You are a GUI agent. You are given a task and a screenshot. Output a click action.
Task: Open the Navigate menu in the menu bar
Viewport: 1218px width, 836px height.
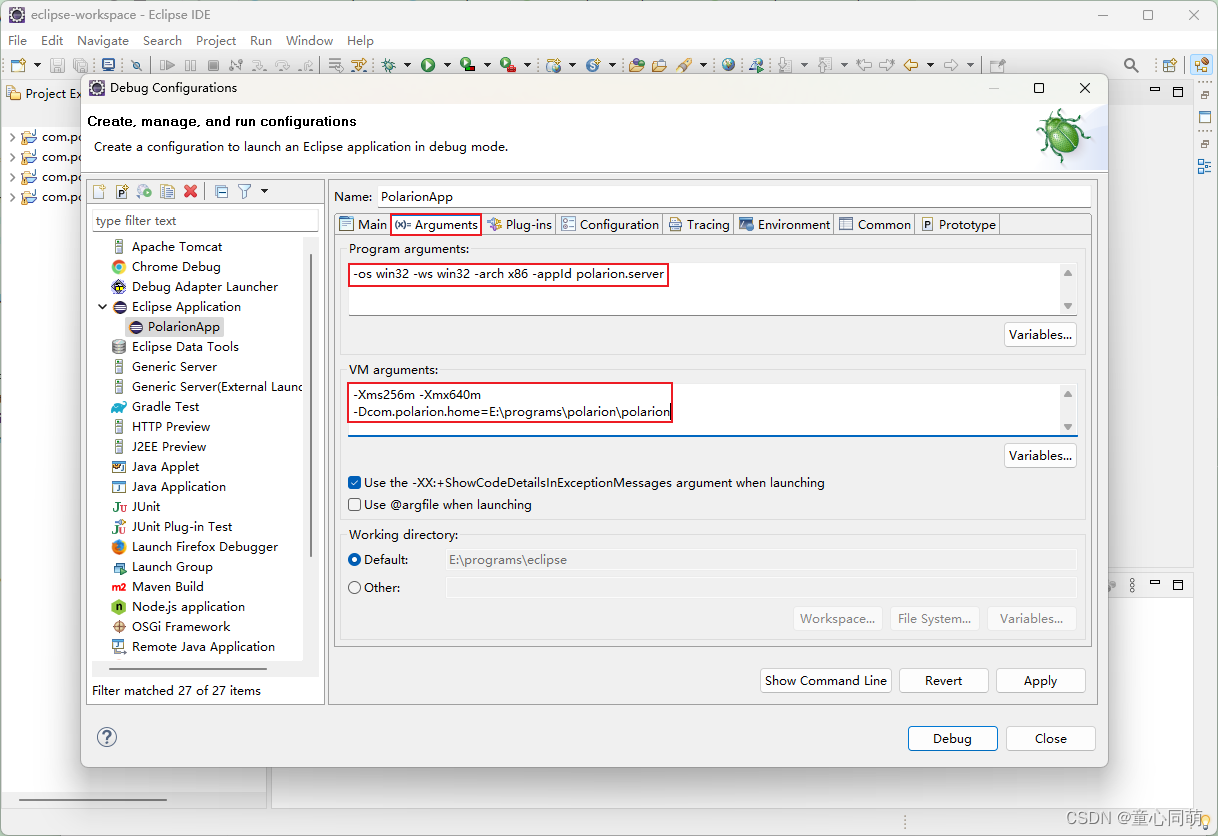pos(103,41)
